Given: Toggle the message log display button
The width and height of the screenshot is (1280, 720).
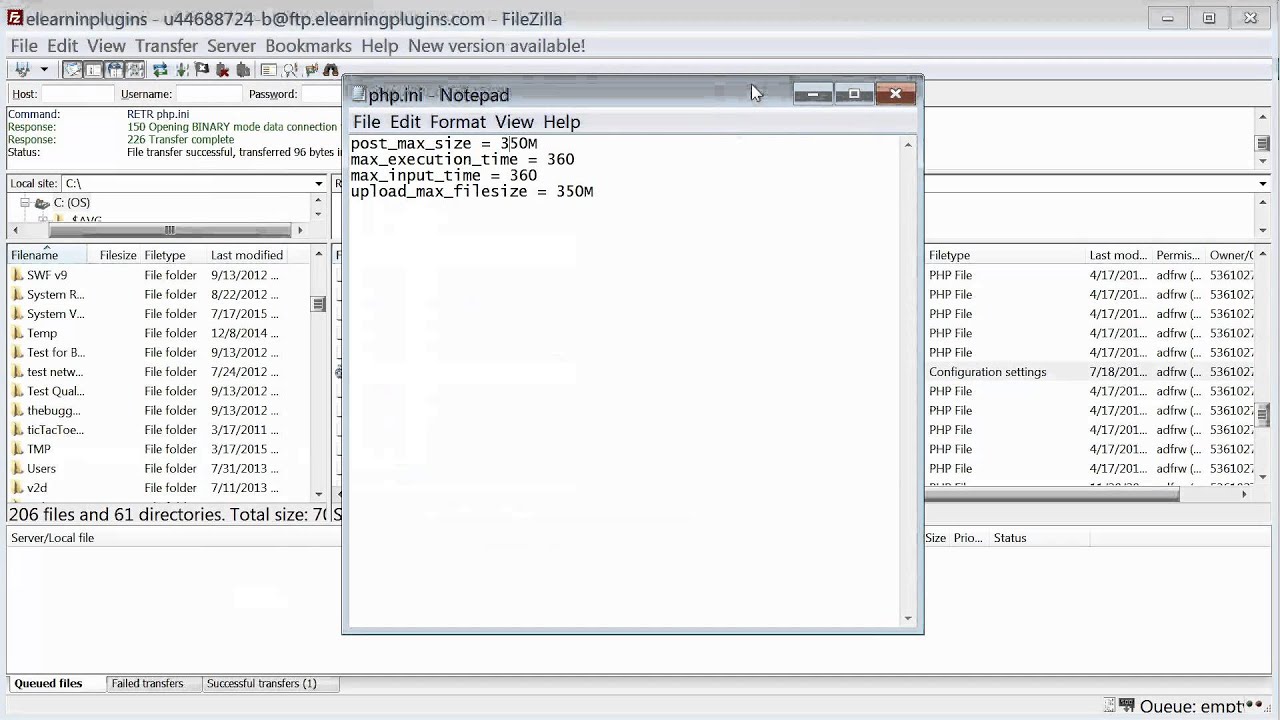Looking at the screenshot, I should point(72,70).
